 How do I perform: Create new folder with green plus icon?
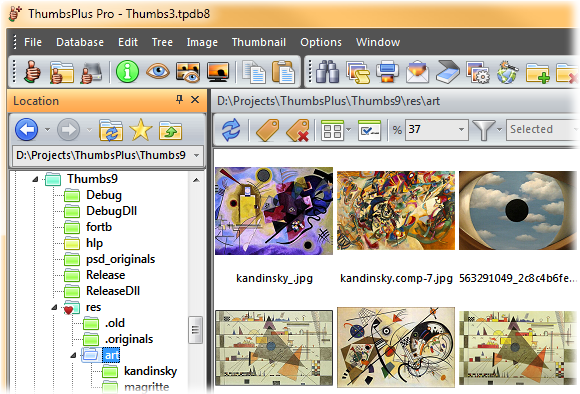pos(538,73)
